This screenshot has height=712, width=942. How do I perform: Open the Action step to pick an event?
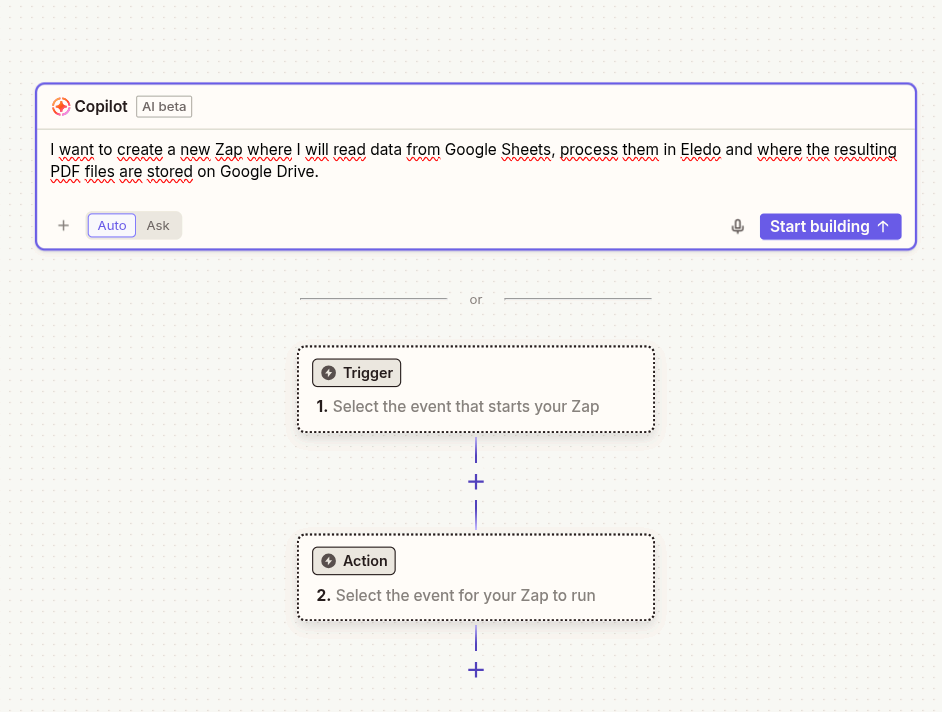coord(476,577)
